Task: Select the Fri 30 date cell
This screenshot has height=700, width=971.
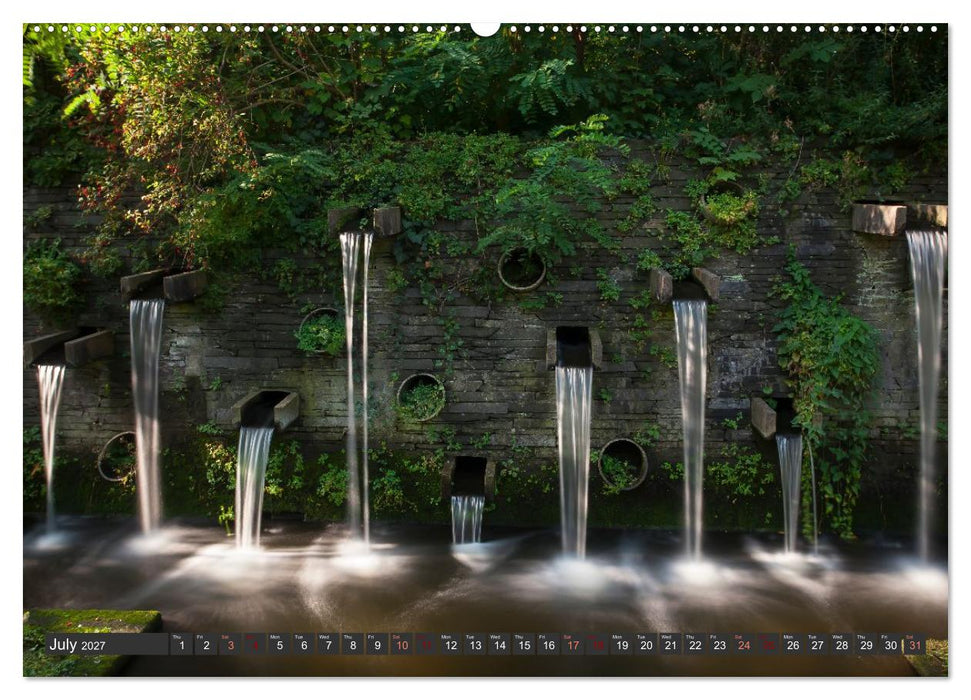Action: (891, 644)
